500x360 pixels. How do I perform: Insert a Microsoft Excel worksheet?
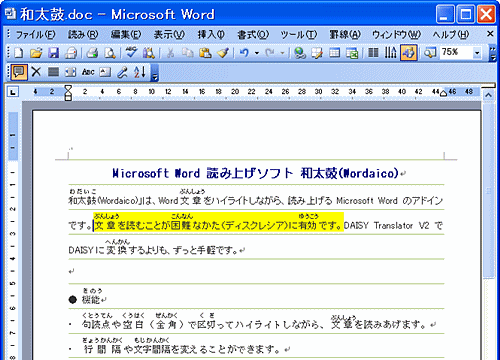[352, 53]
